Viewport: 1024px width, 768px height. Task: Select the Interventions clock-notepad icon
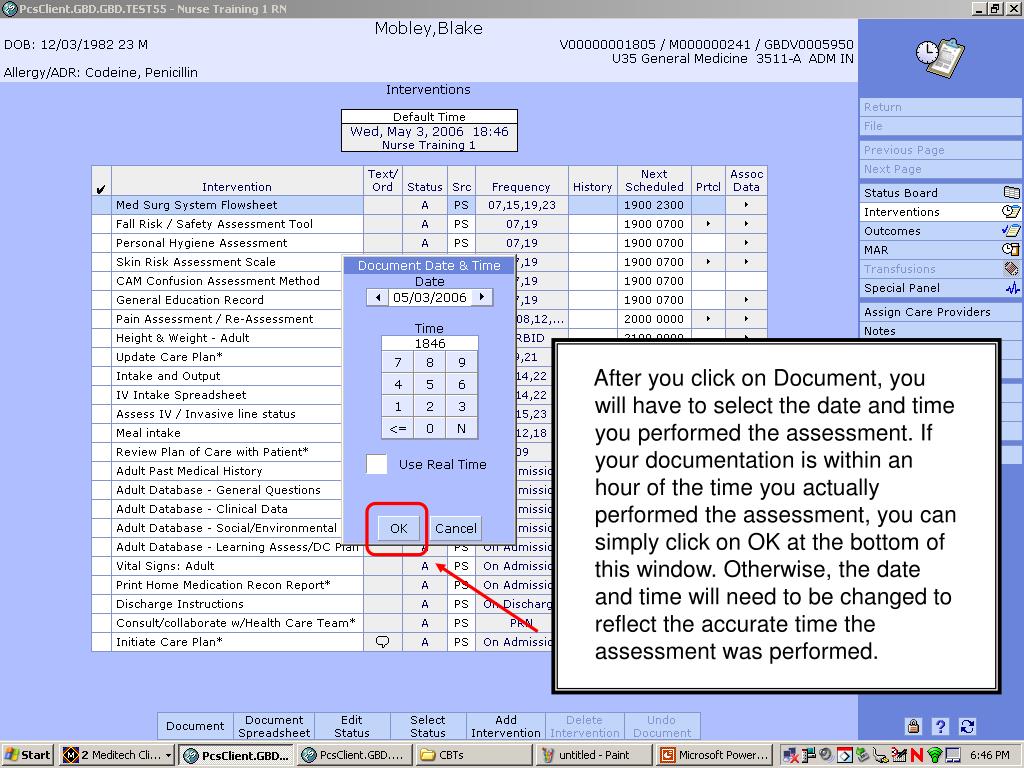coord(1011,212)
